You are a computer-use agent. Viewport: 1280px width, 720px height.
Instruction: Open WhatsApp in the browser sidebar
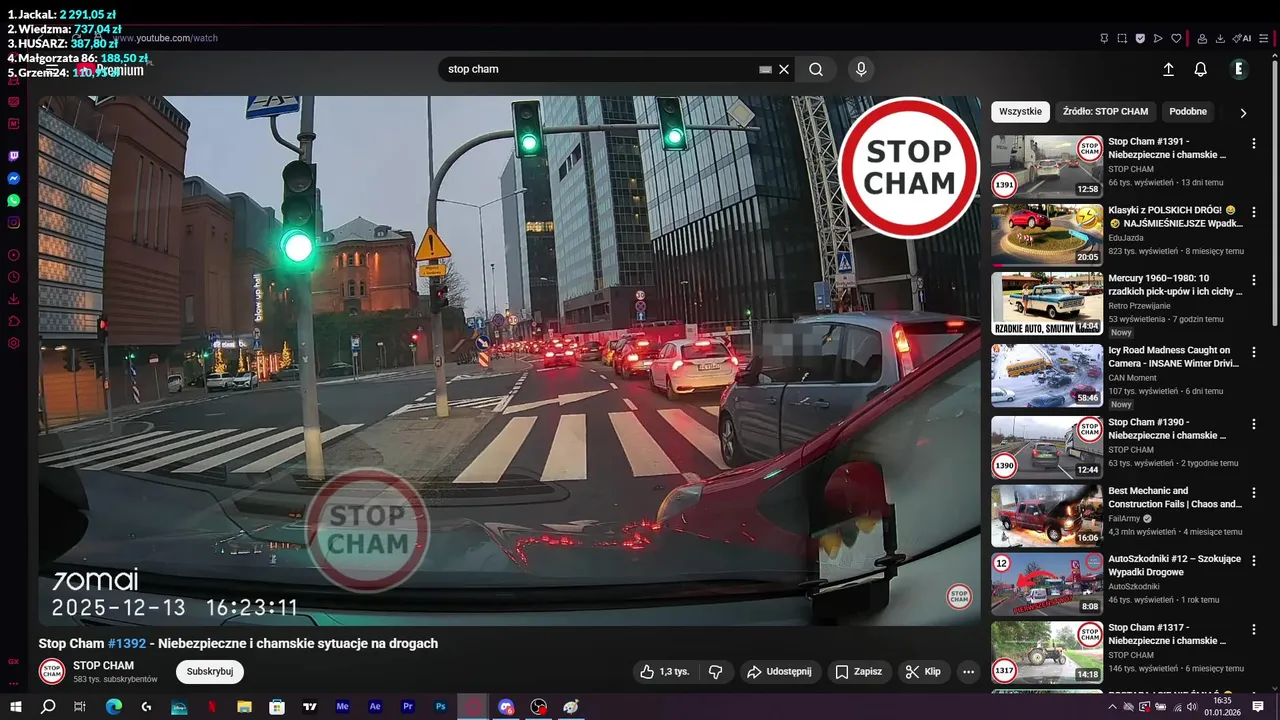click(14, 200)
